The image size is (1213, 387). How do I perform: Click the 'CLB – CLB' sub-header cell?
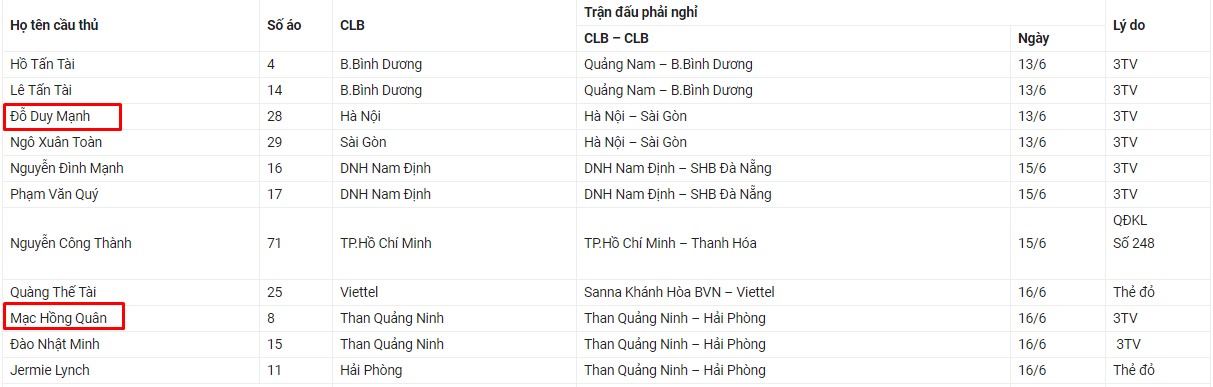[616, 38]
